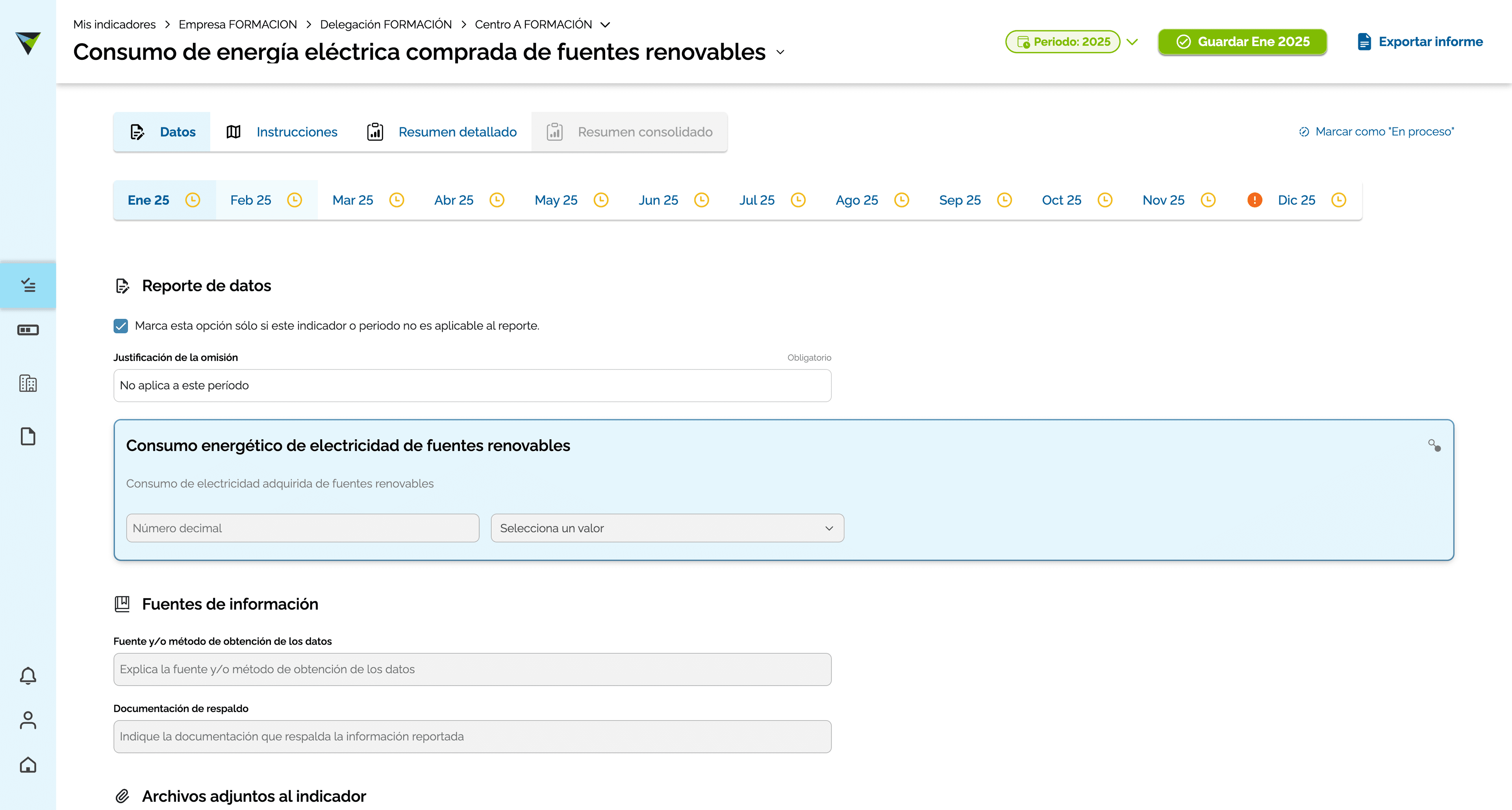Image resolution: width=1512 pixels, height=810 pixels.
Task: Click the paperclip icon for Archivos adjuntos
Action: [122, 796]
